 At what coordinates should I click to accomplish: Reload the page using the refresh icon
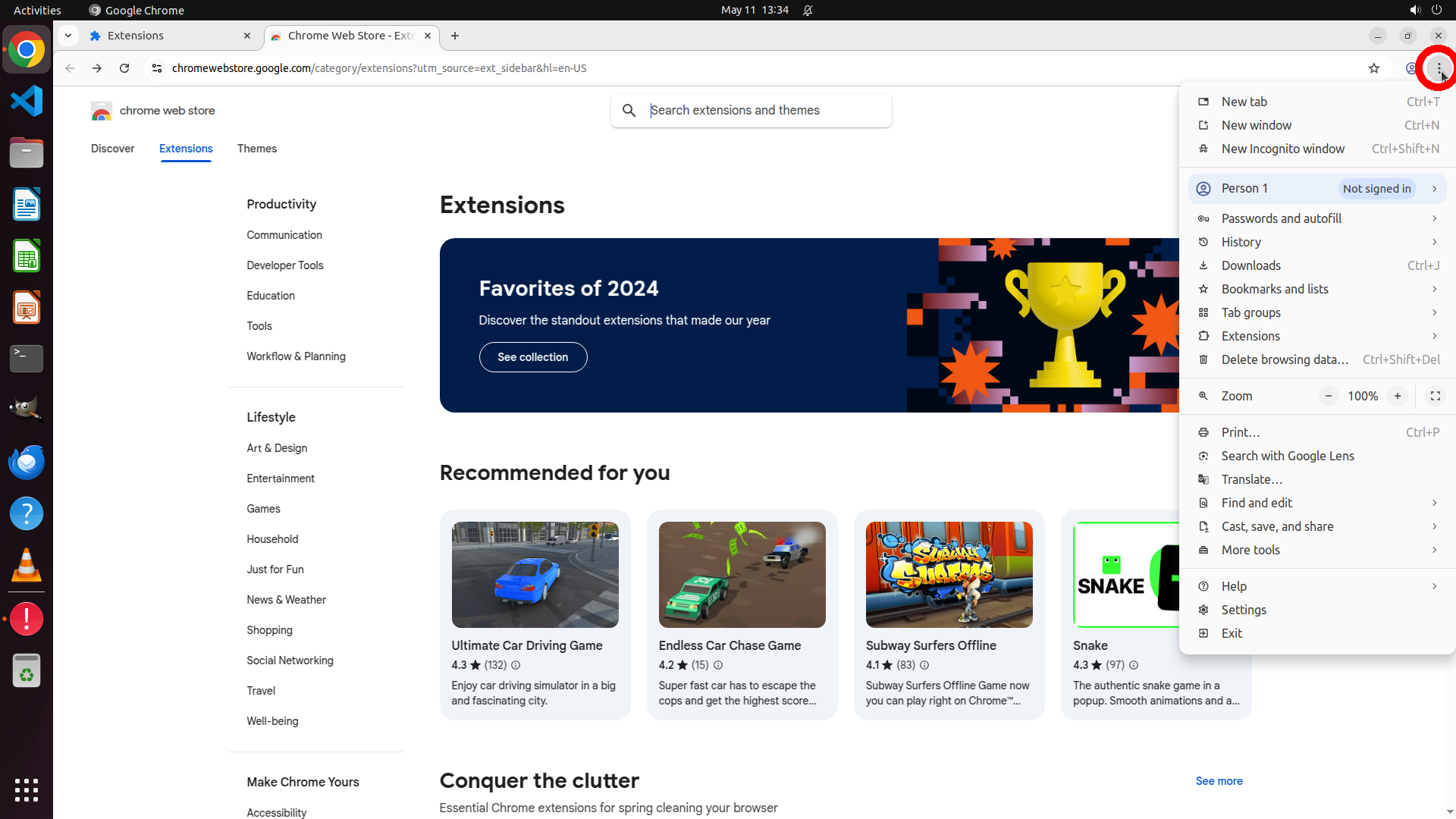tap(124, 68)
